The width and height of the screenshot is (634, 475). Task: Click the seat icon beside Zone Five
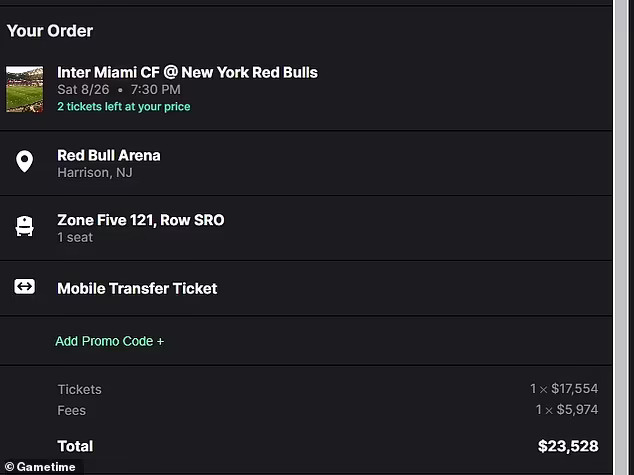coord(24,226)
